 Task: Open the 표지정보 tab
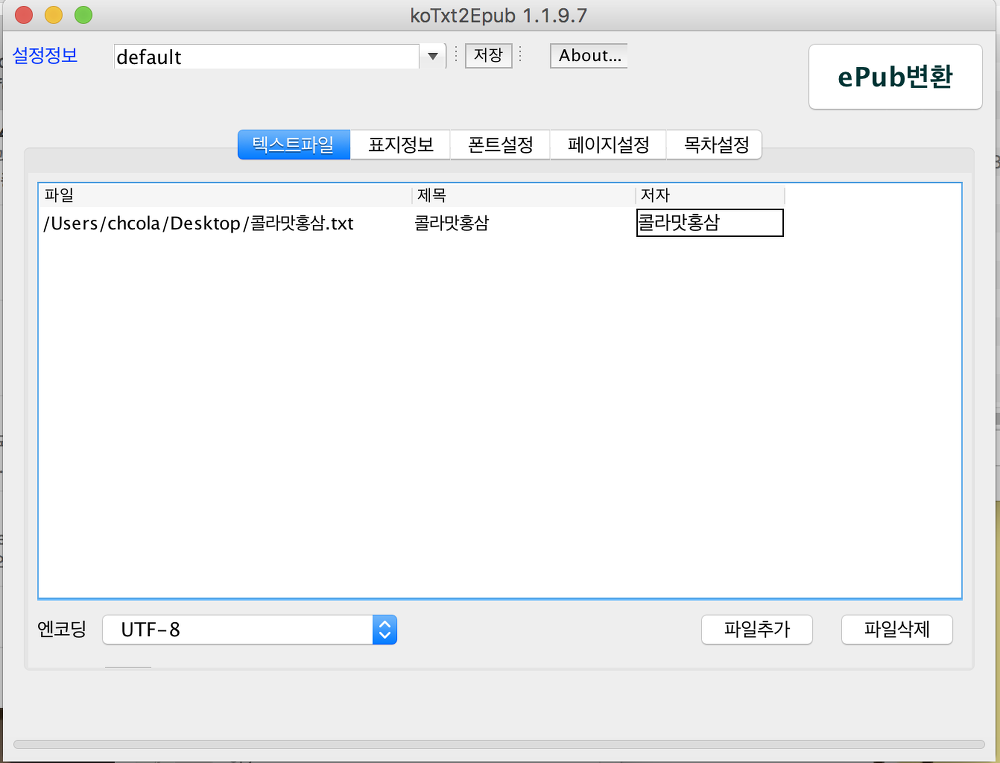400,145
